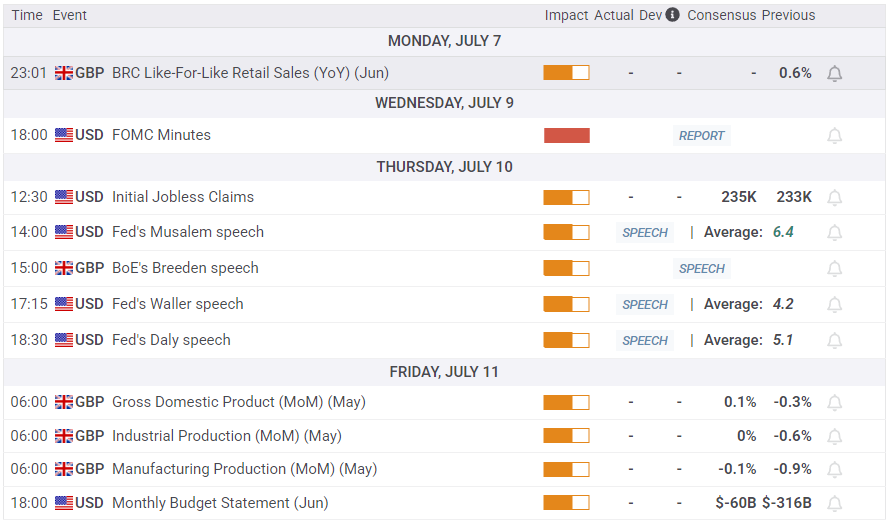
Task: Expand the Initial Jobless Claims event
Action: click(182, 197)
